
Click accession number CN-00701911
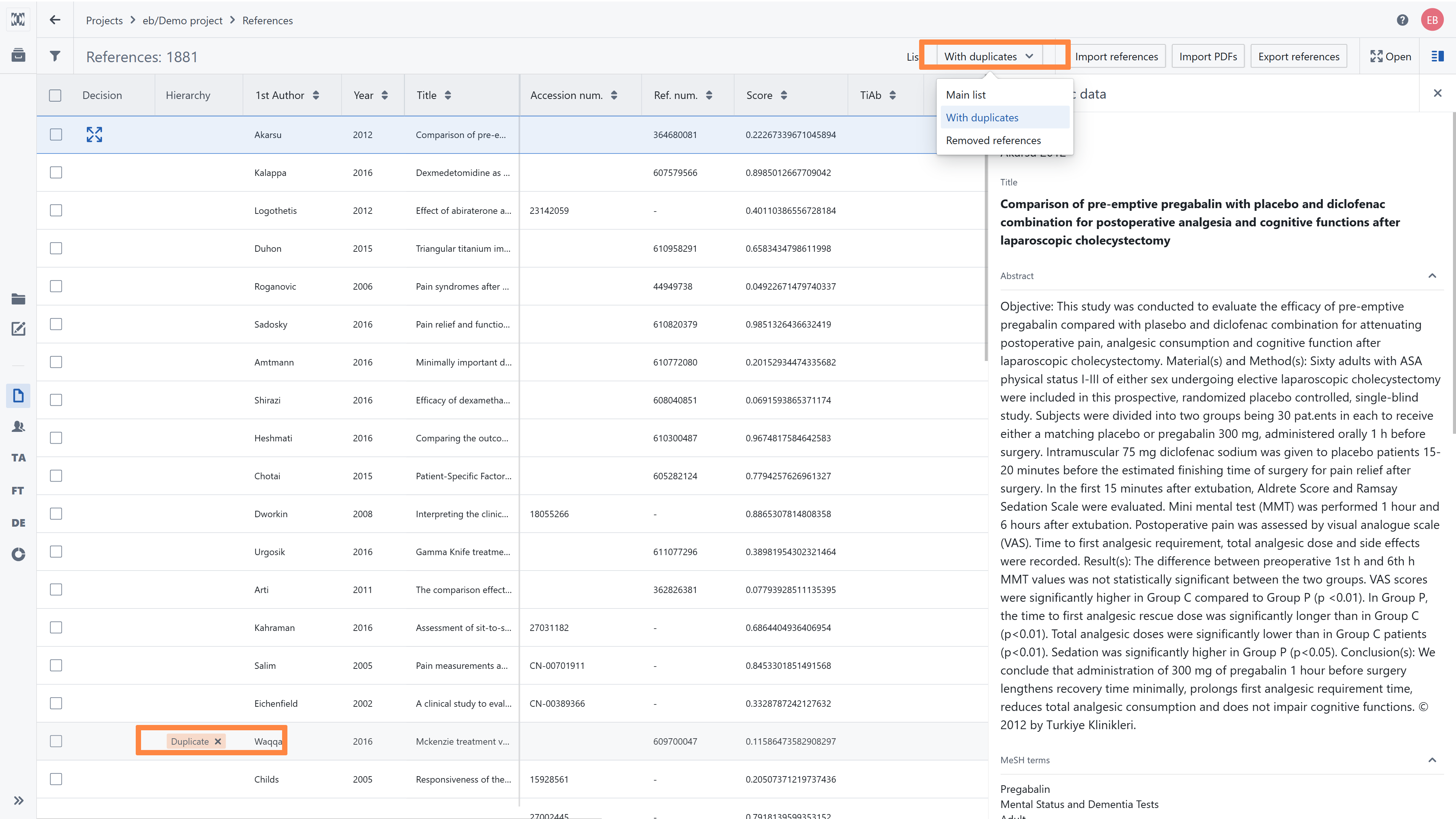[557, 665]
